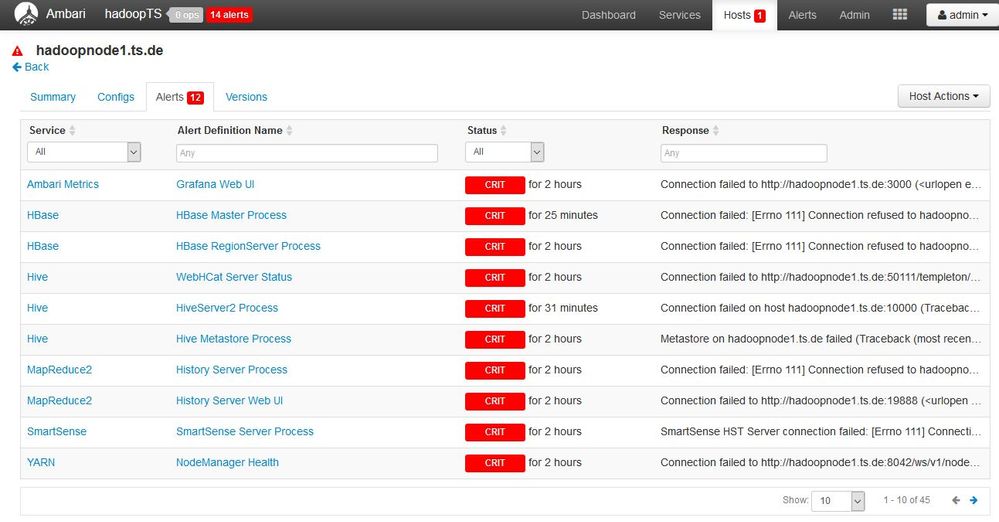Viewport: 999px width, 522px height.
Task: Open the Grafana Web UI alert link
Action: (215, 184)
